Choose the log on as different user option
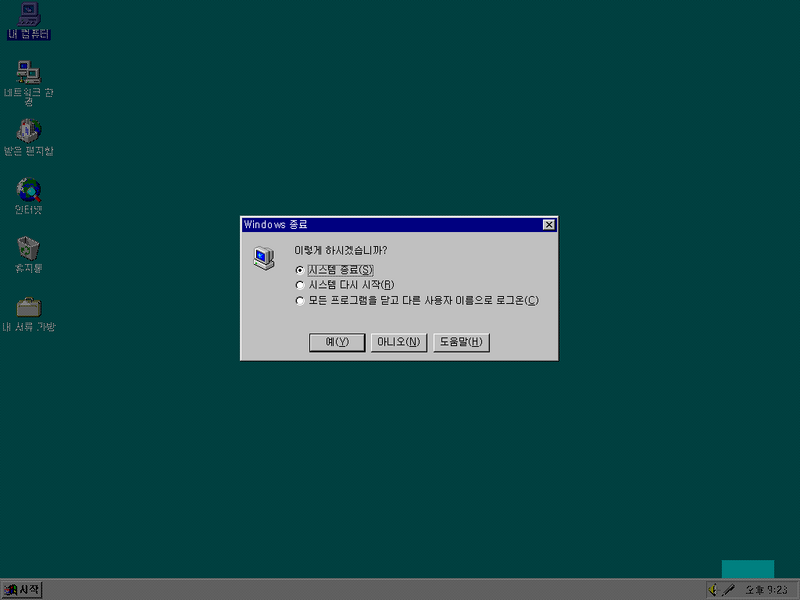Viewport: 800px width, 600px height. click(x=417, y=300)
